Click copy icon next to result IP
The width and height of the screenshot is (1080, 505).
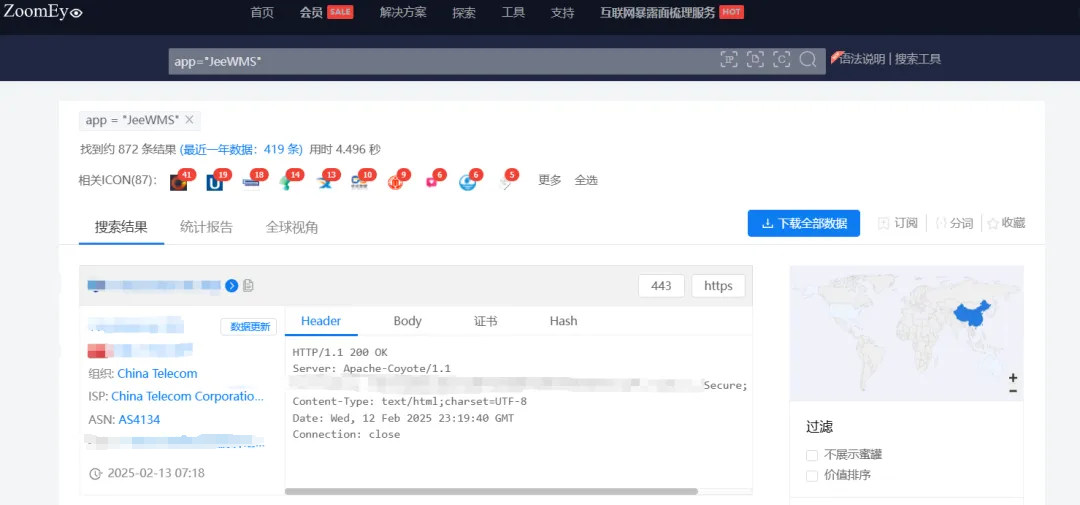248,285
